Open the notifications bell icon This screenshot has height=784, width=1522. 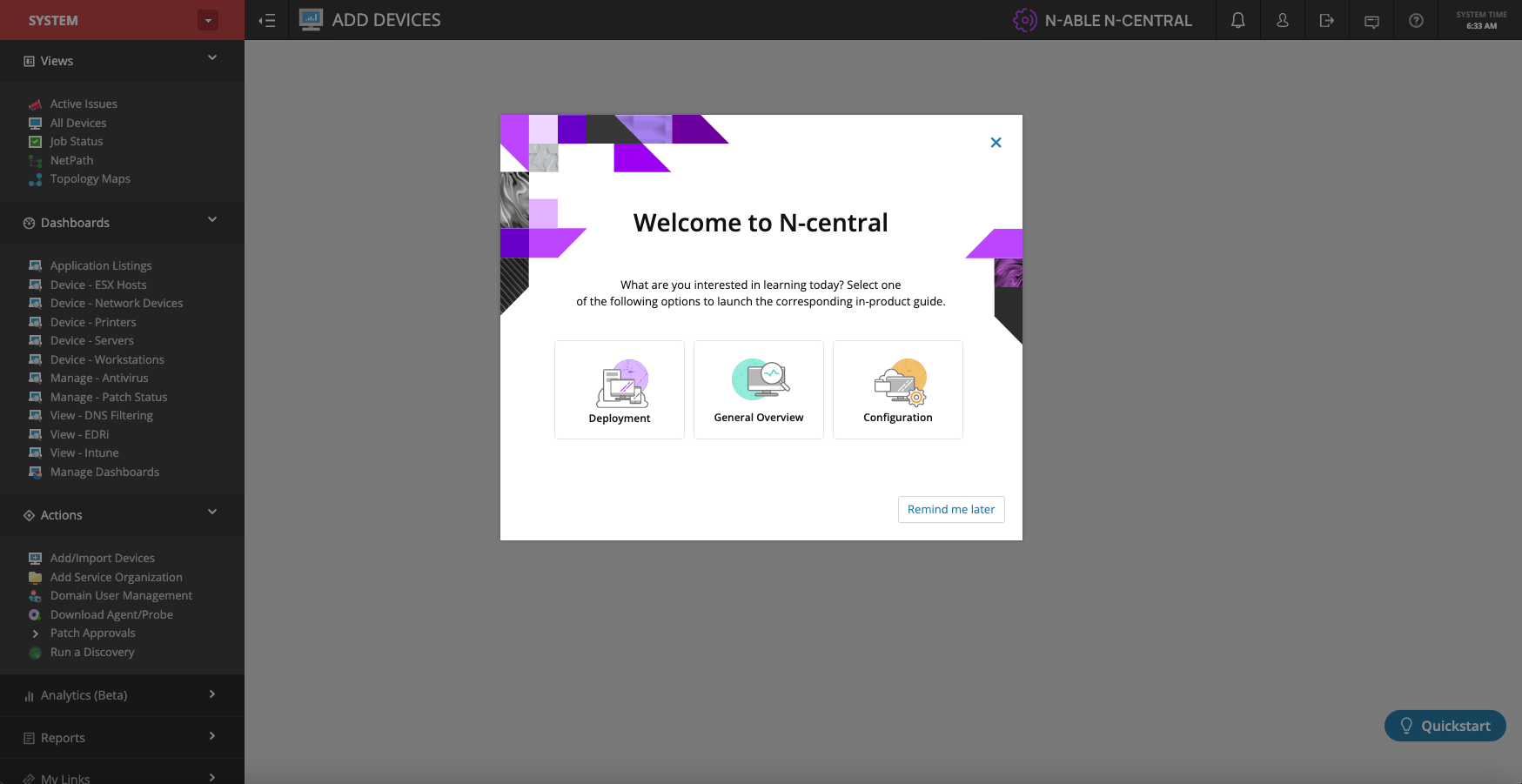coord(1237,19)
